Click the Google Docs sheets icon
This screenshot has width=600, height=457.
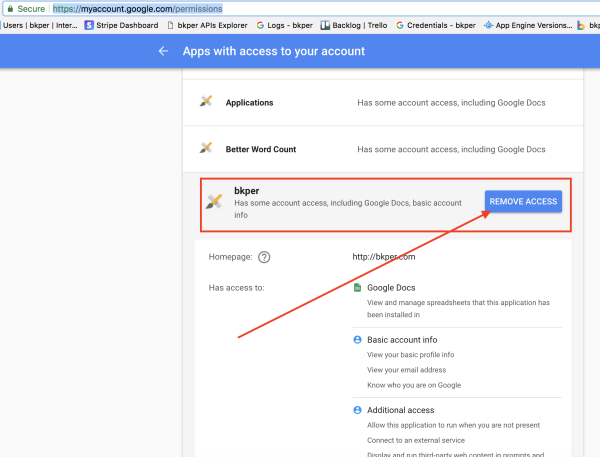tap(357, 287)
